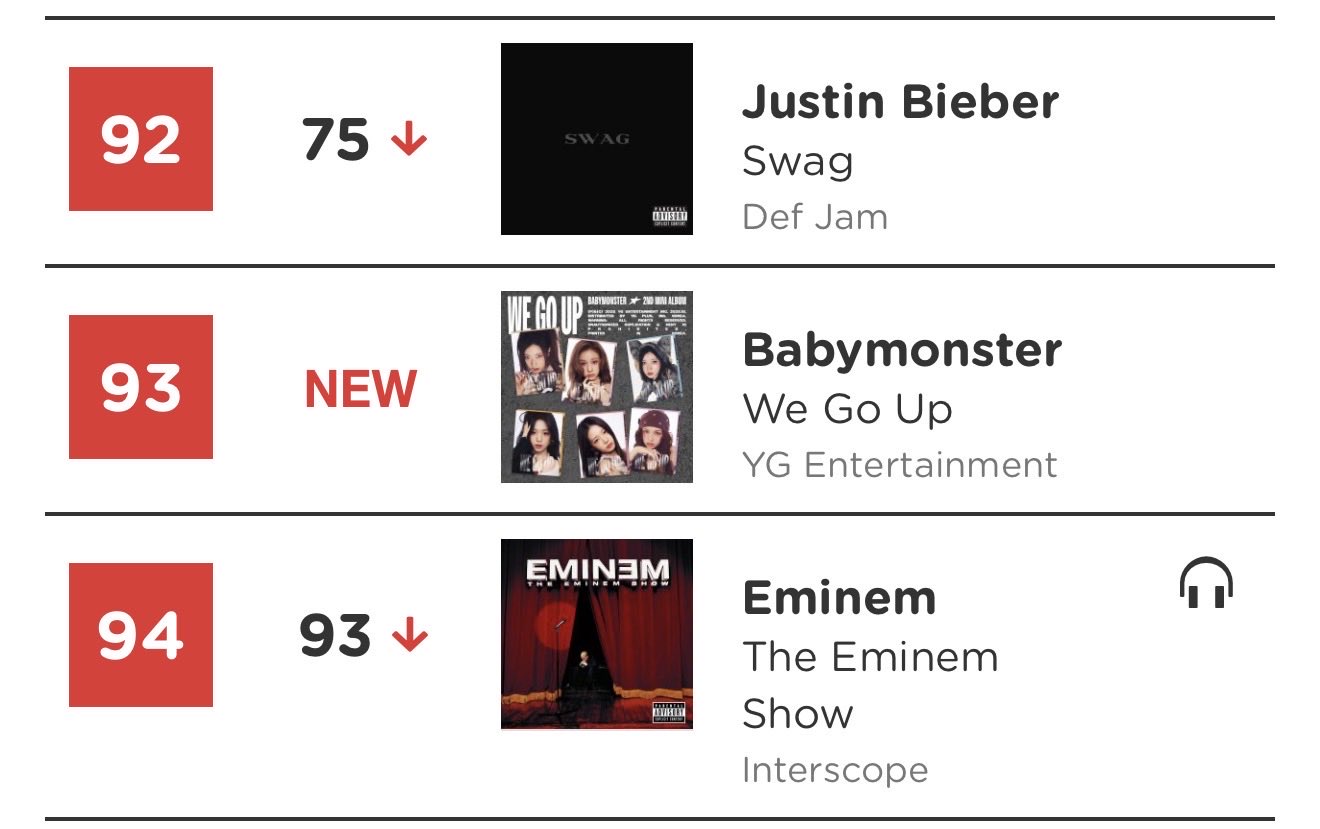Click the We Go Up title text
The height and width of the screenshot is (829, 1320).
coord(847,409)
